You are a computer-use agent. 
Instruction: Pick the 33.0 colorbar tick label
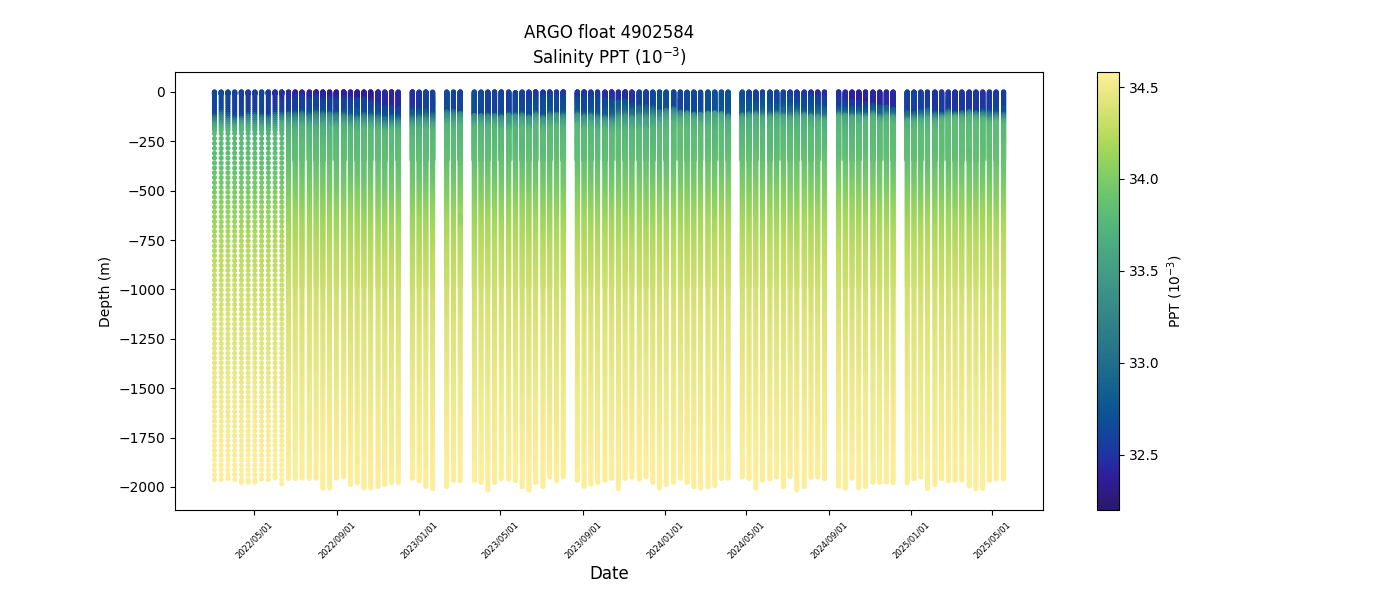pos(1143,363)
